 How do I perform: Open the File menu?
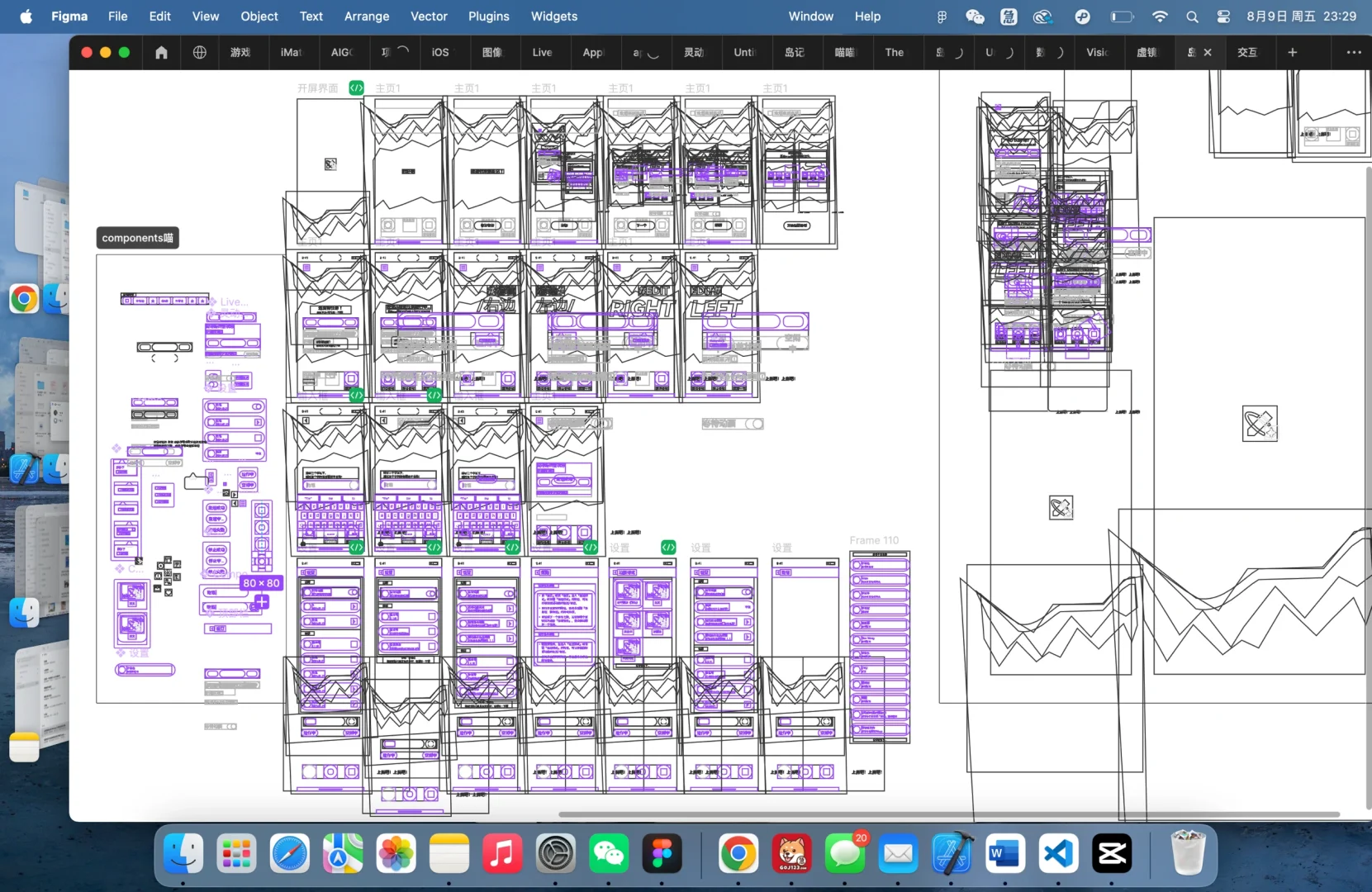click(x=118, y=17)
